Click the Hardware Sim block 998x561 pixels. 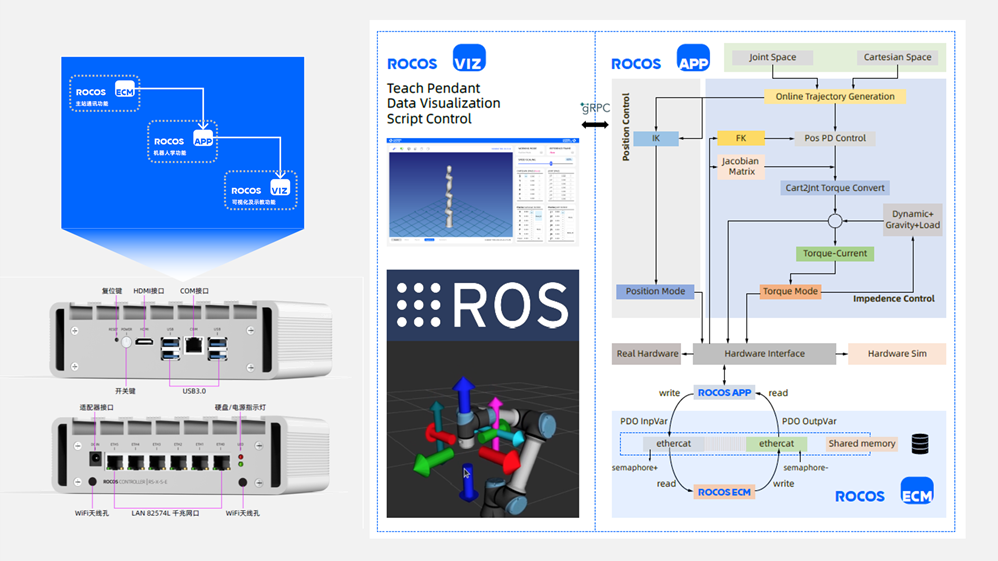coord(897,353)
